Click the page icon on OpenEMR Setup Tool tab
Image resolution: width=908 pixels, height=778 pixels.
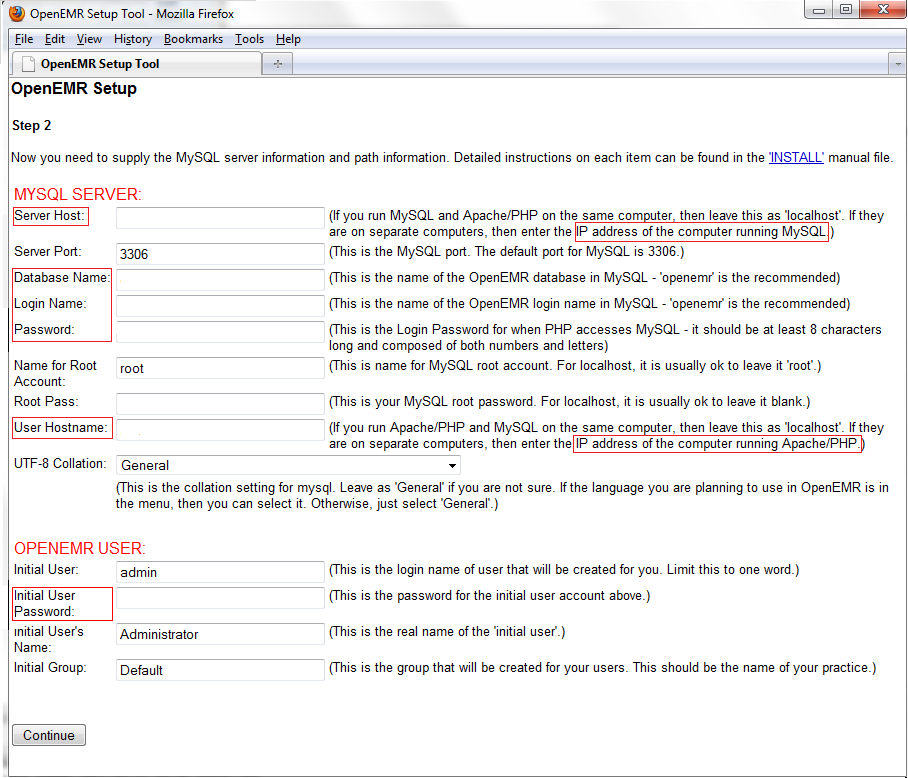(28, 64)
